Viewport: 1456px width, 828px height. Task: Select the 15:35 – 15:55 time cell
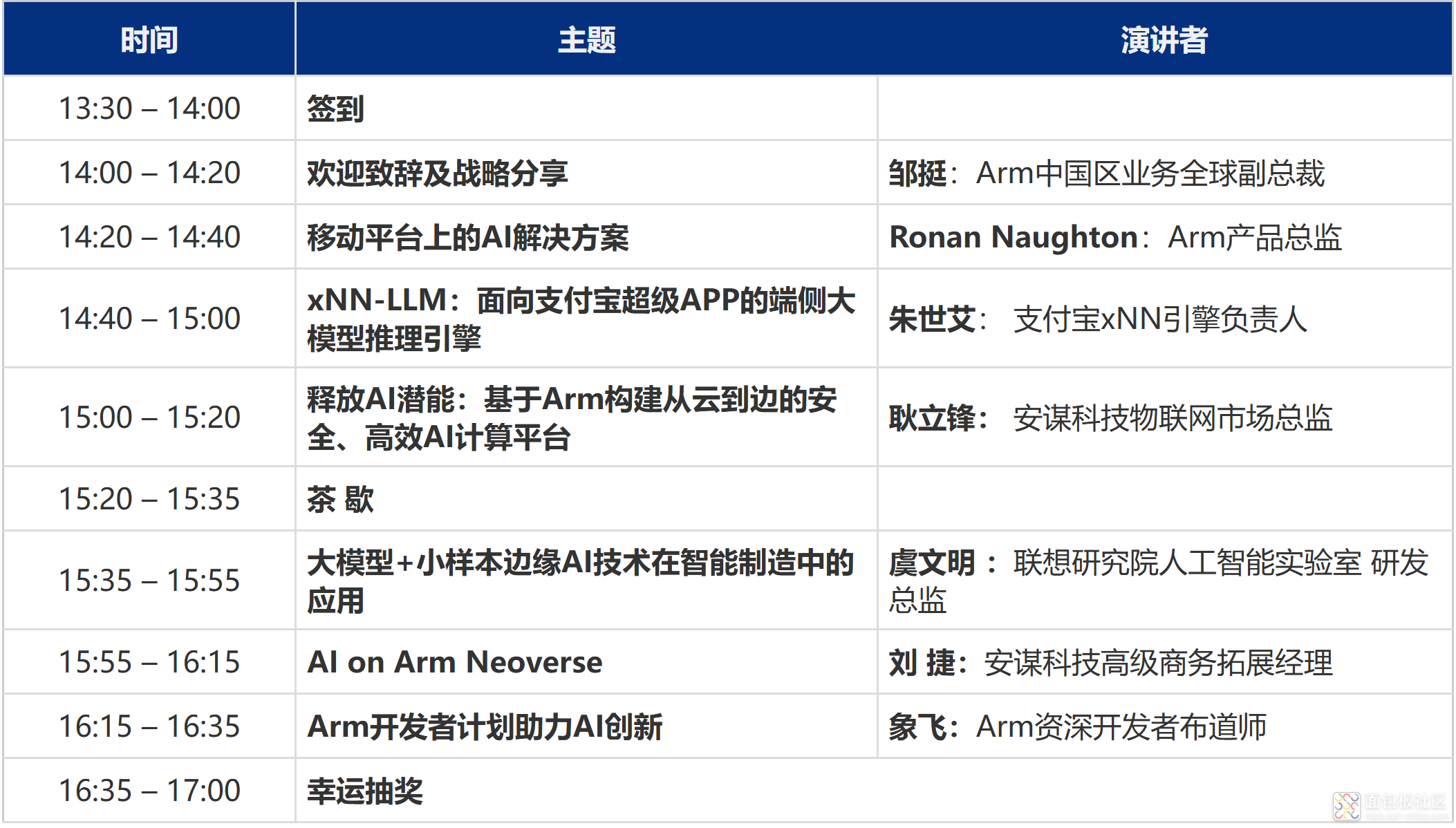[x=149, y=581]
